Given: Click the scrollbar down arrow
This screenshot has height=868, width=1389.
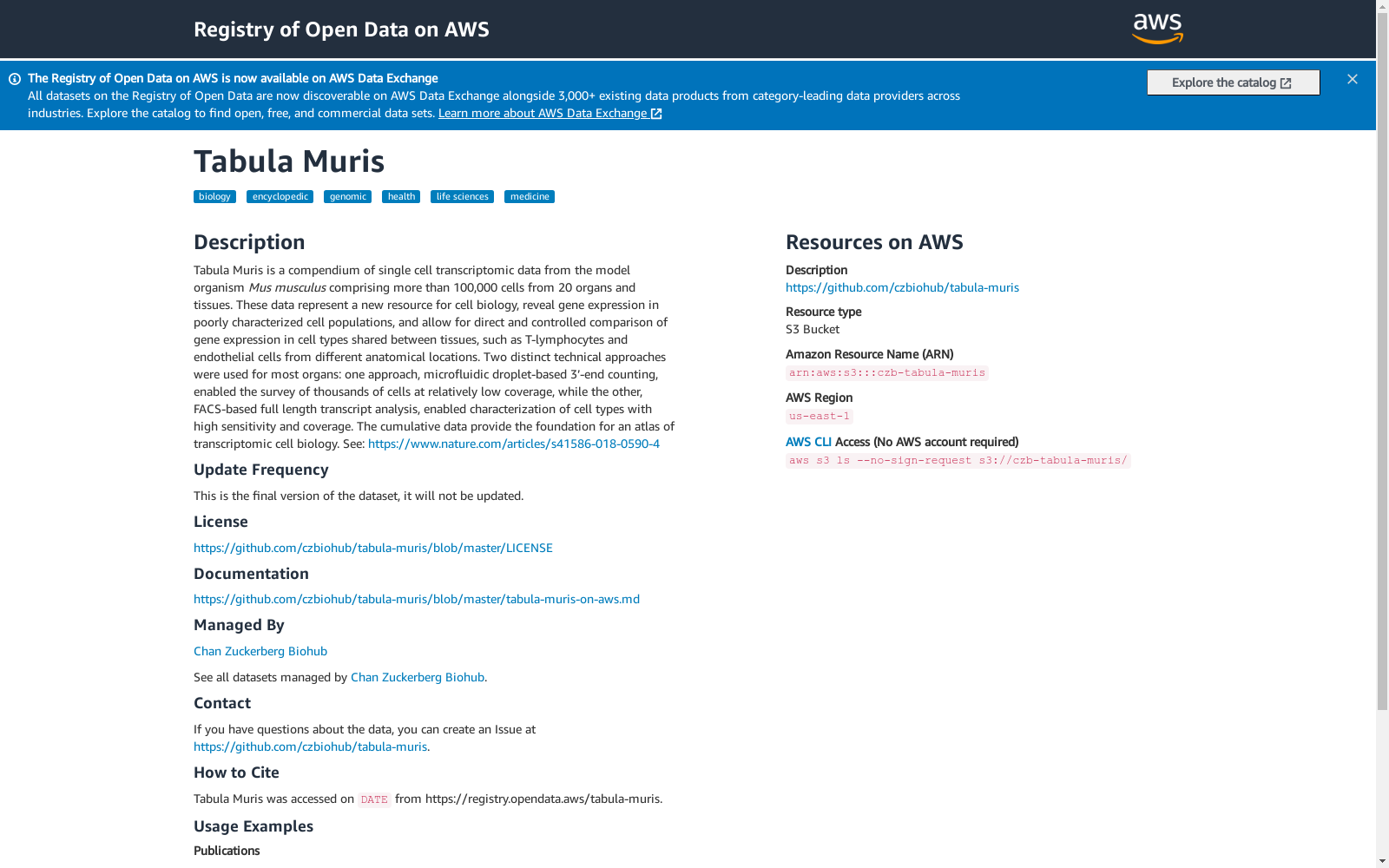Looking at the screenshot, I should pyautogui.click(x=1382, y=861).
